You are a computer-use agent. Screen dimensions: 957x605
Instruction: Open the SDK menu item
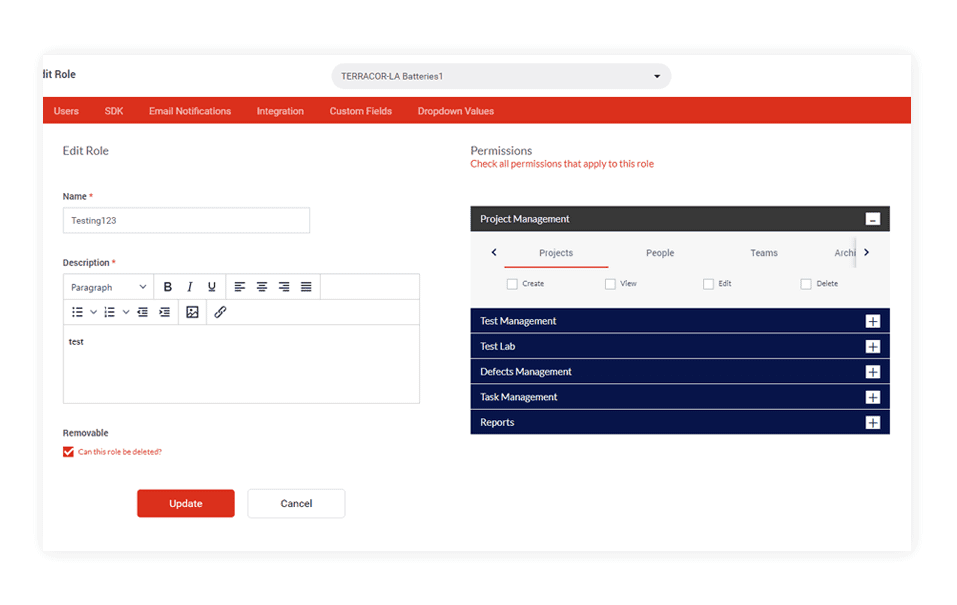[x=114, y=111]
